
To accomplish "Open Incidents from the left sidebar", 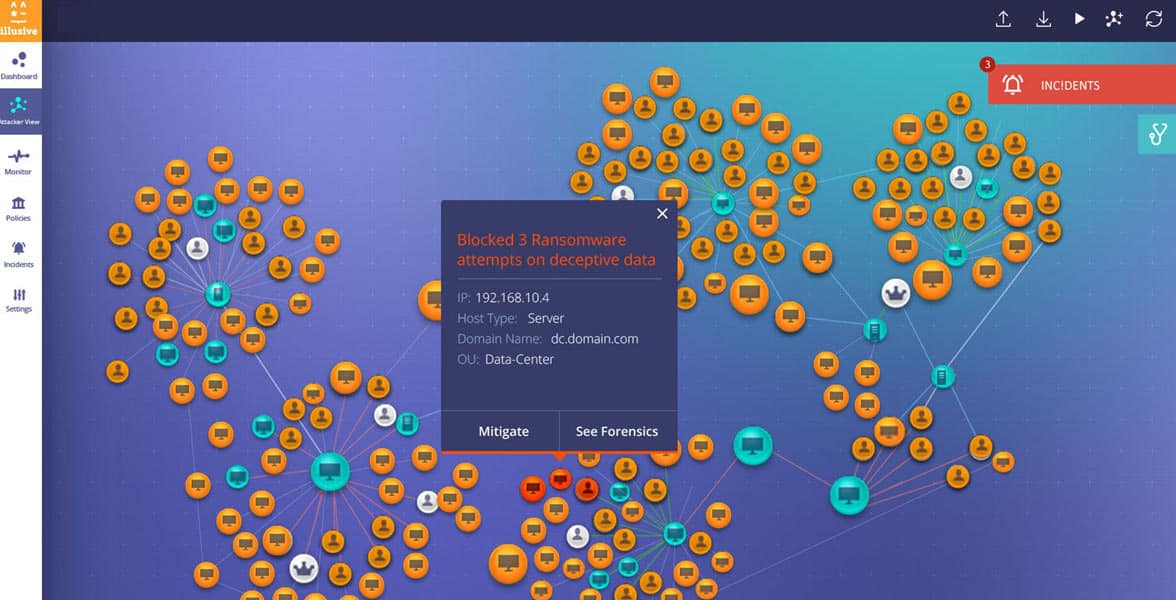I will point(19,255).
